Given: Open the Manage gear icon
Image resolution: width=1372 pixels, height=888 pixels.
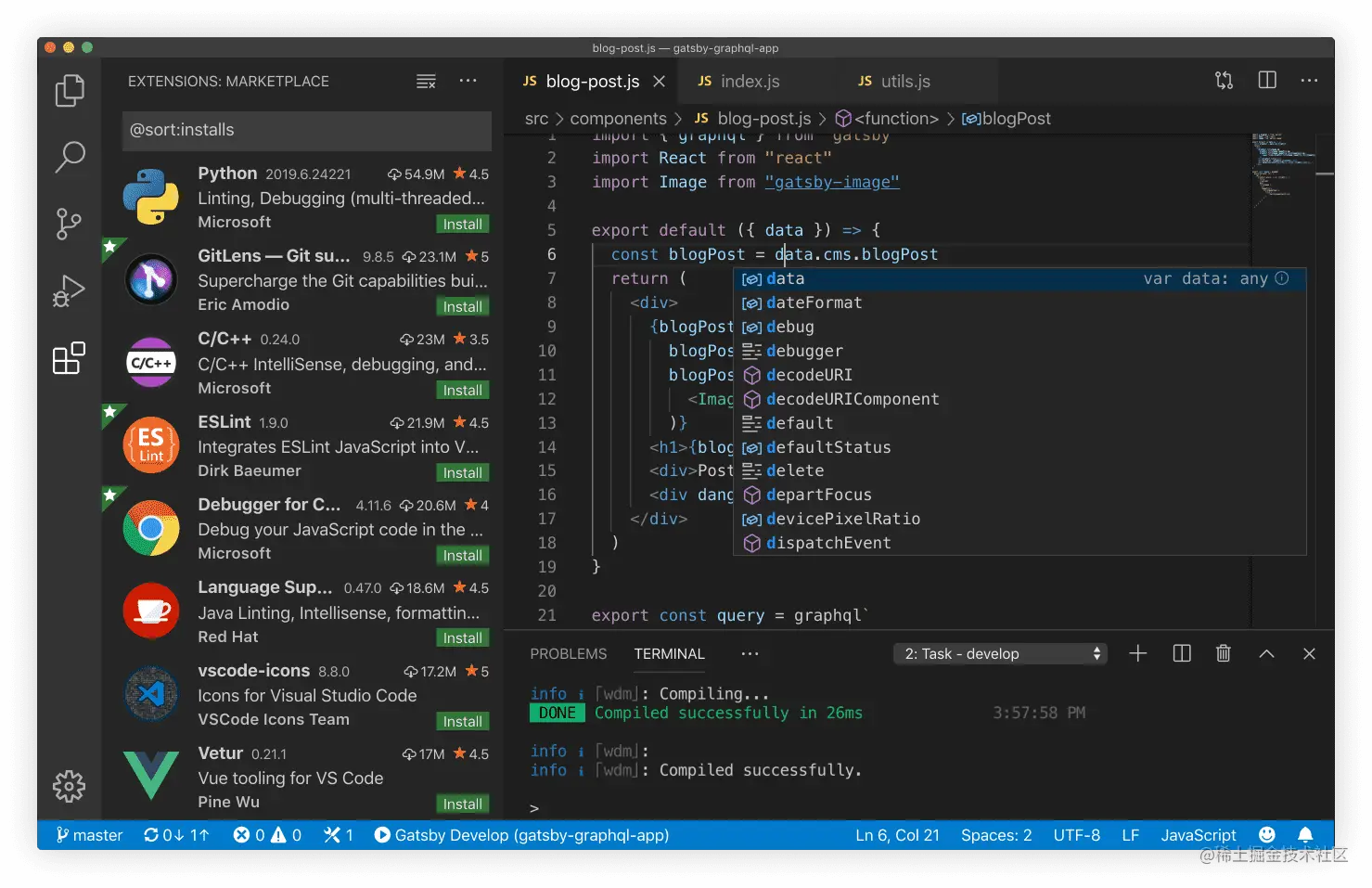Looking at the screenshot, I should click(69, 786).
